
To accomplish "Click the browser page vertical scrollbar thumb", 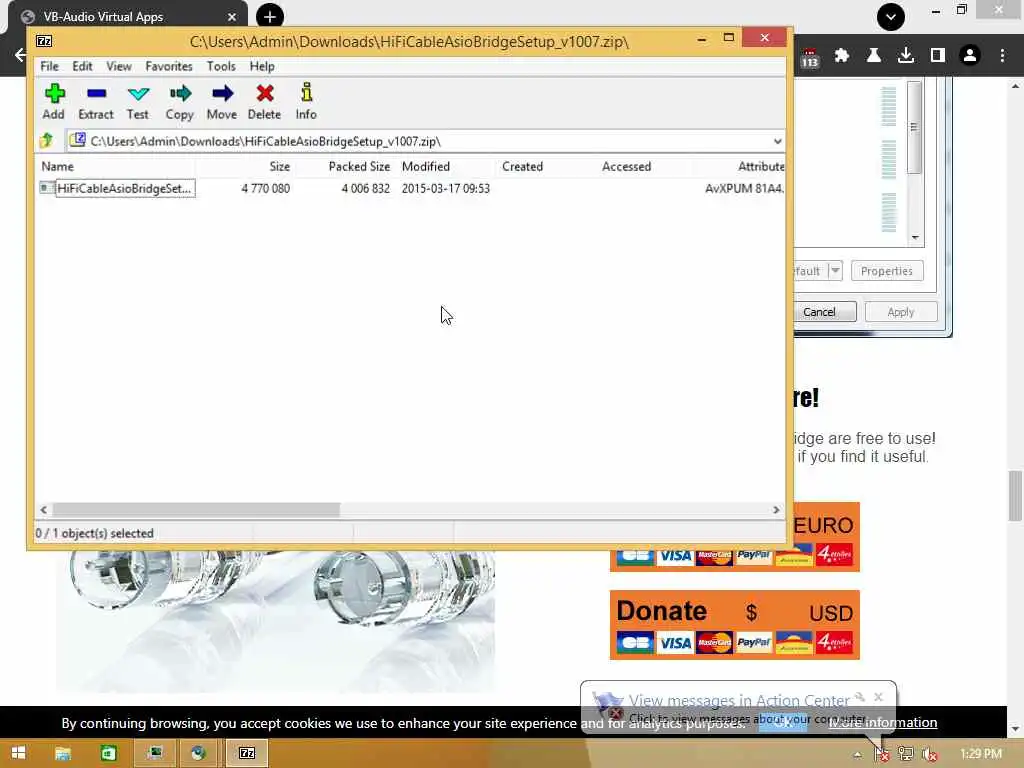I will 1015,495.
